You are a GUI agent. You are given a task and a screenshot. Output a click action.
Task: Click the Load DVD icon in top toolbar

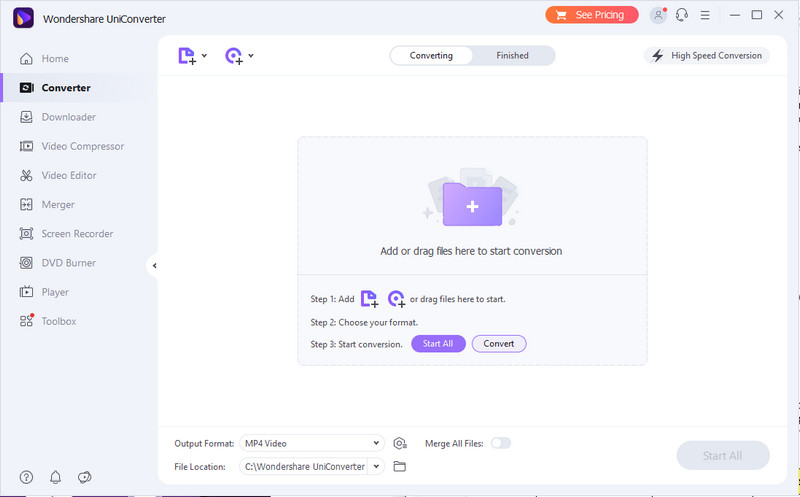pos(234,56)
